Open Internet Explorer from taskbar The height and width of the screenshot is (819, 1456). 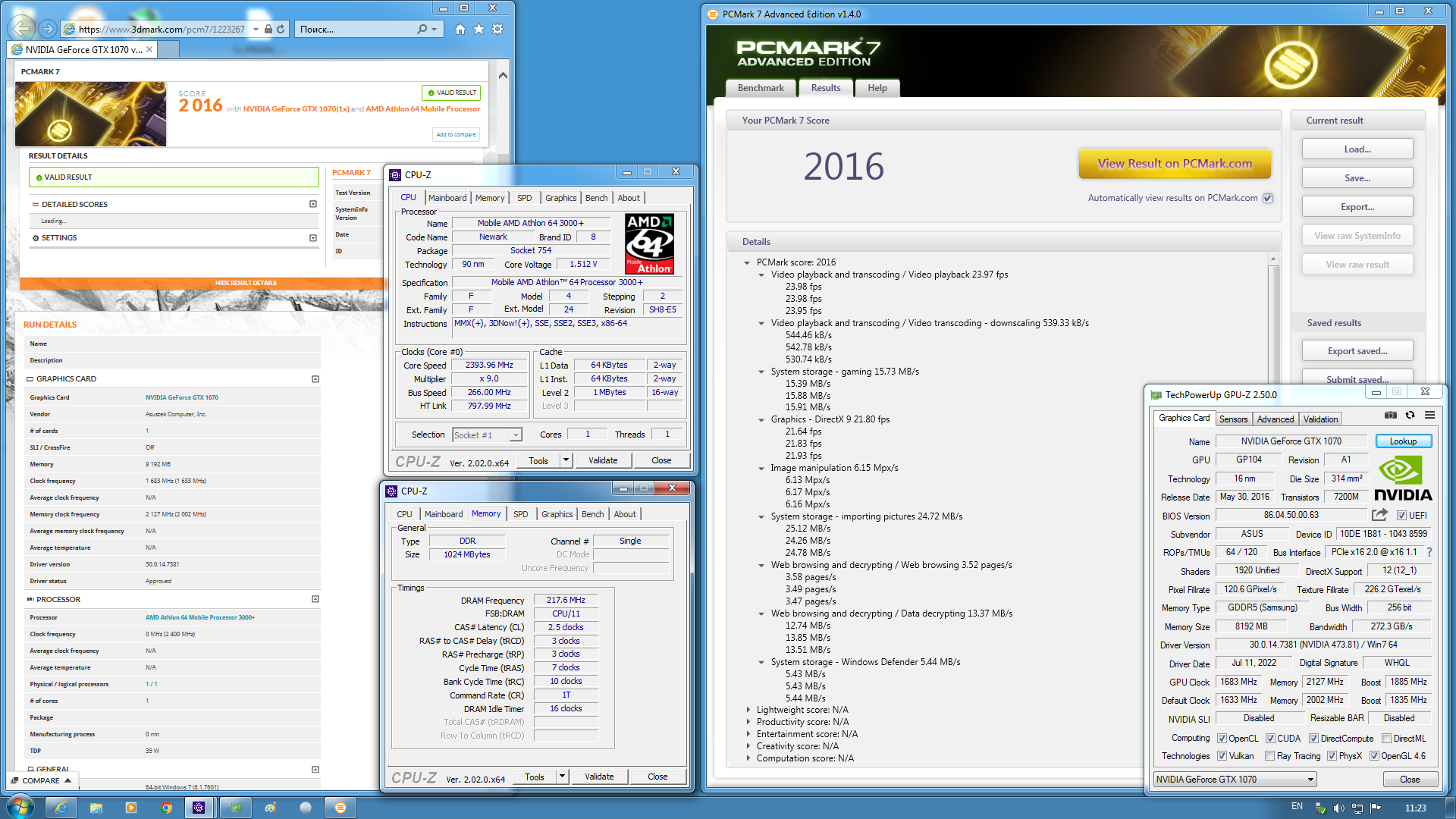click(x=61, y=808)
